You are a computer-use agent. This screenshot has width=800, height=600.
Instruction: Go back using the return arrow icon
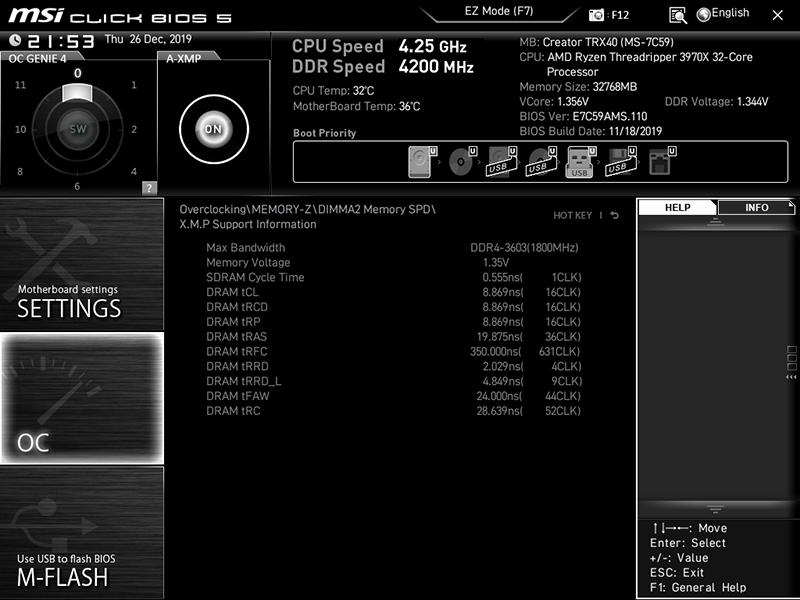coord(615,215)
